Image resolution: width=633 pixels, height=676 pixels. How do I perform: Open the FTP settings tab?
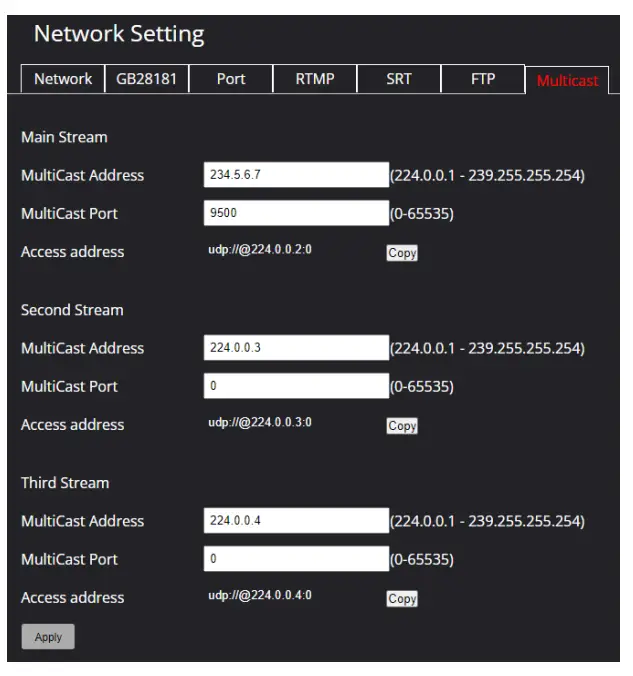483,79
